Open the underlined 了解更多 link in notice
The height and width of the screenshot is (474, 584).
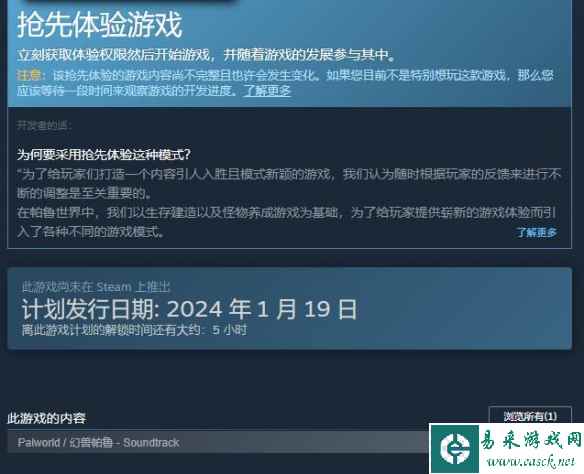(x=267, y=90)
